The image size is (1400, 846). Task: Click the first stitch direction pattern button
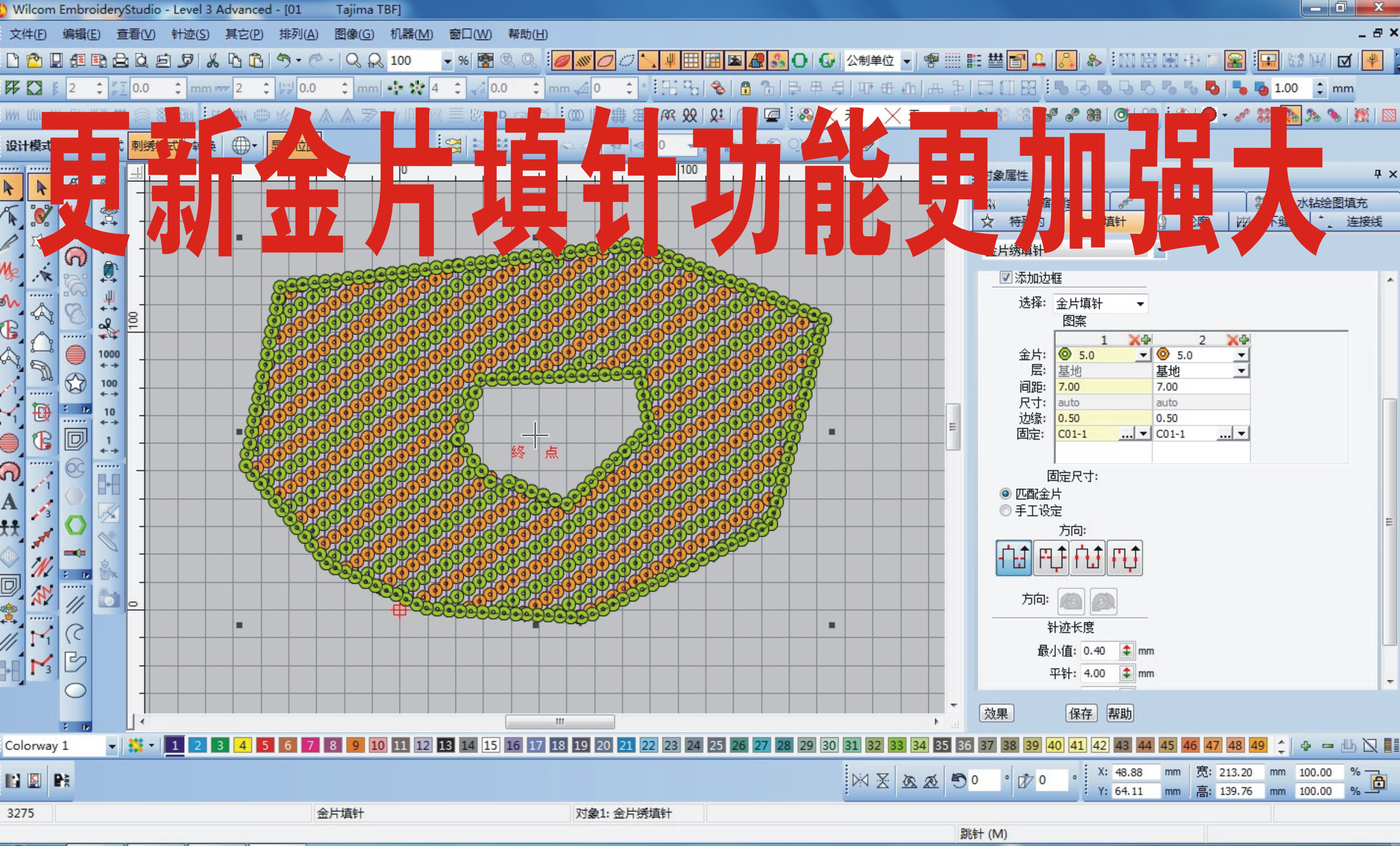click(1014, 558)
